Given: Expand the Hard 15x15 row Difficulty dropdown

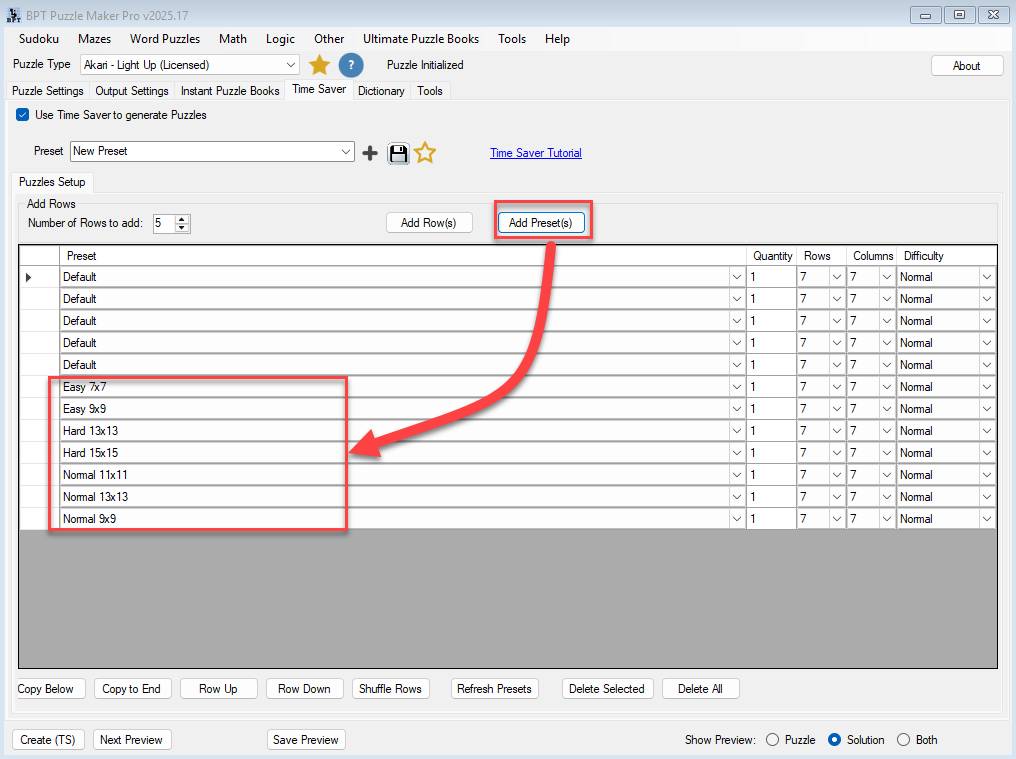Looking at the screenshot, I should 987,453.
